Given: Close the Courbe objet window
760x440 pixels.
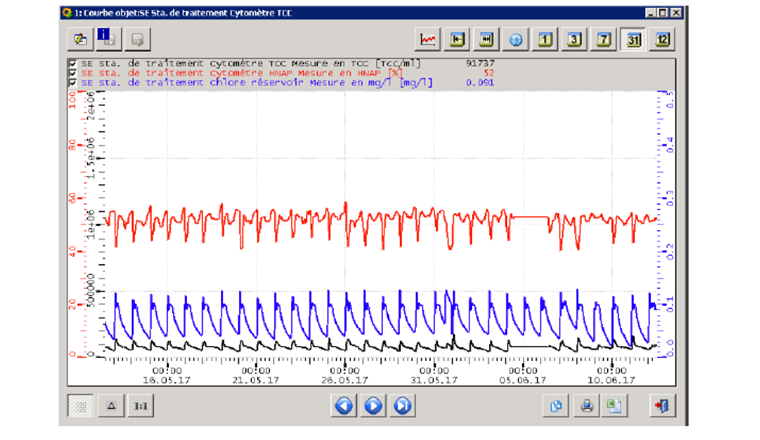Looking at the screenshot, I should [x=676, y=13].
